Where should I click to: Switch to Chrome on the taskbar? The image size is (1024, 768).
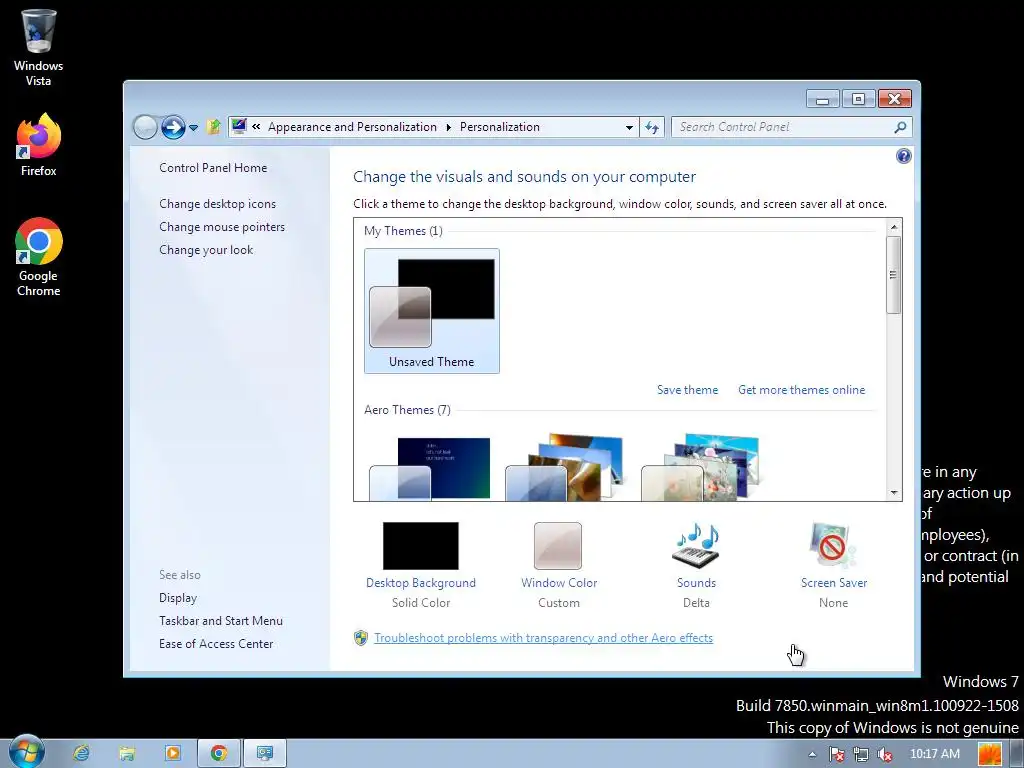(219, 753)
